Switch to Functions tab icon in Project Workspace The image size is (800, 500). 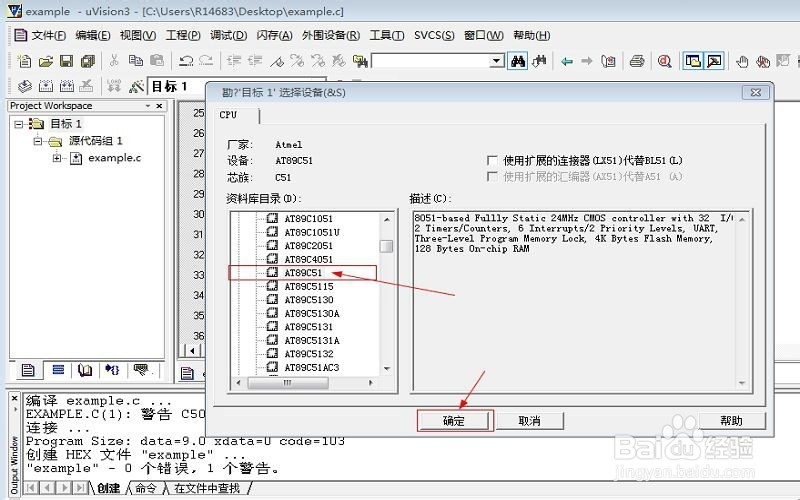tap(112, 369)
